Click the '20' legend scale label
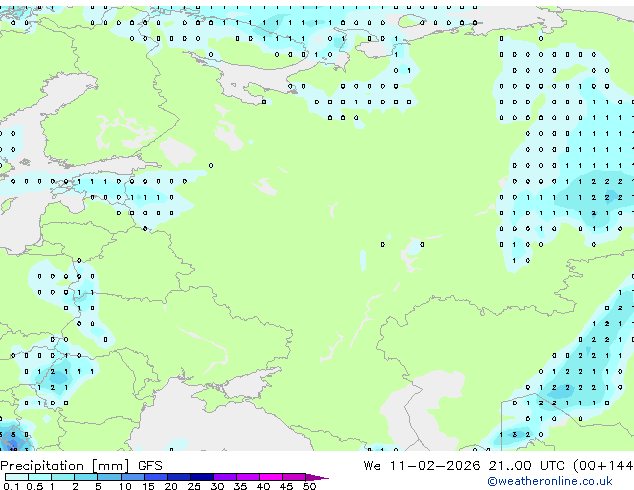634x490 pixels. [171, 486]
